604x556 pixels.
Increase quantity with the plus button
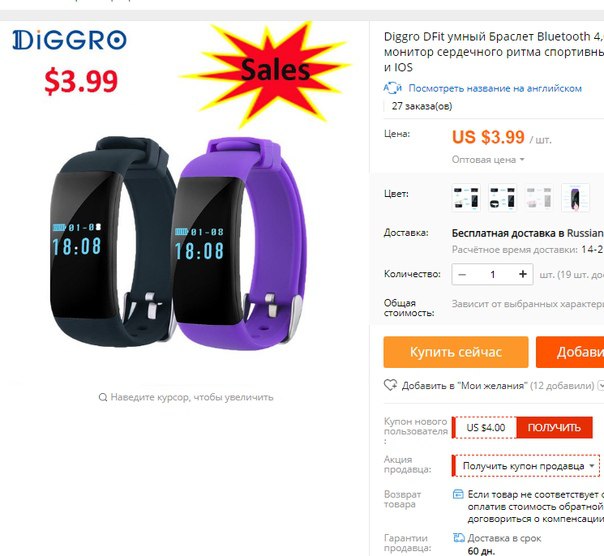523,274
